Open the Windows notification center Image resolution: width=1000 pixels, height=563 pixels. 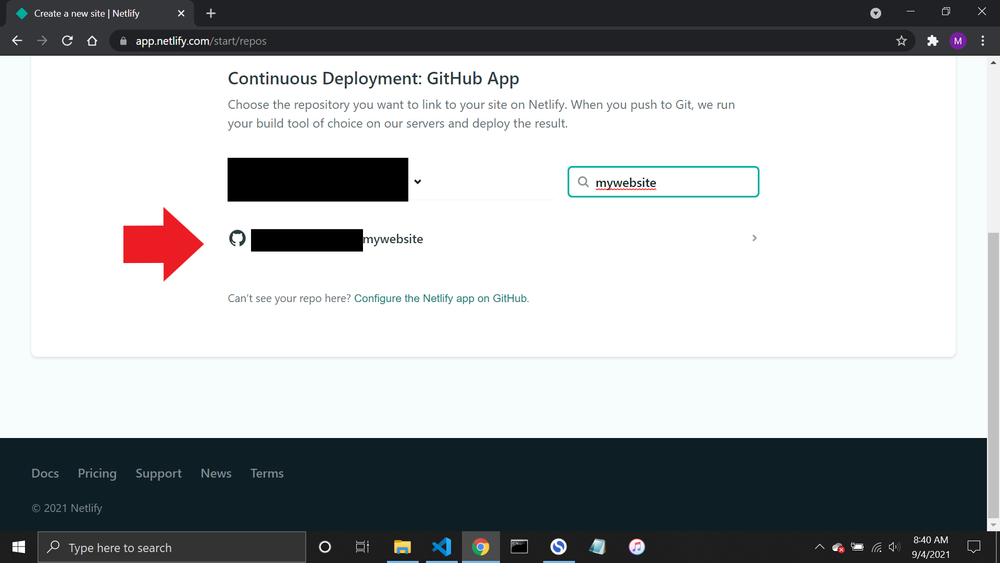point(973,547)
